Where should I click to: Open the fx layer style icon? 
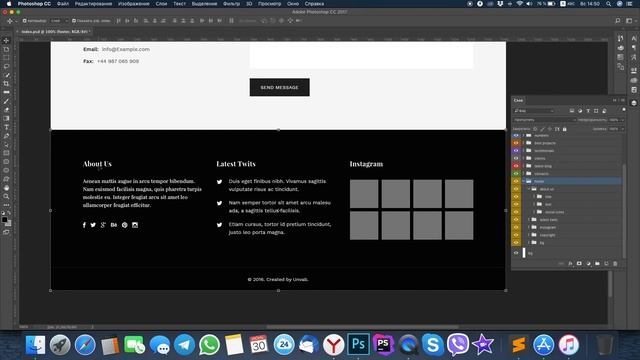coord(570,264)
